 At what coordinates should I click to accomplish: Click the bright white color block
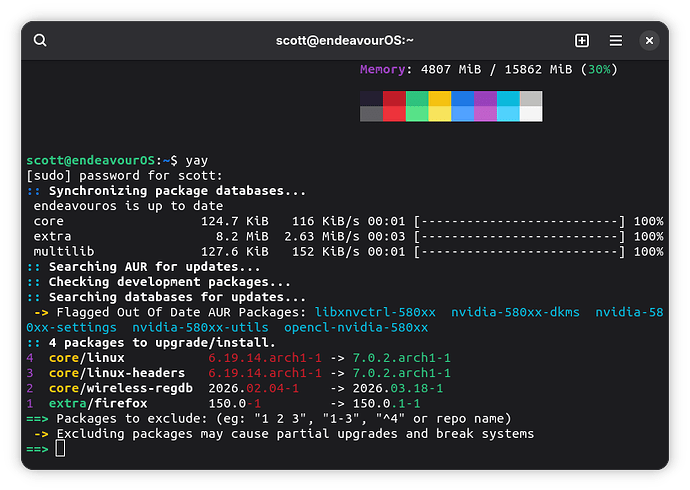(x=531, y=113)
